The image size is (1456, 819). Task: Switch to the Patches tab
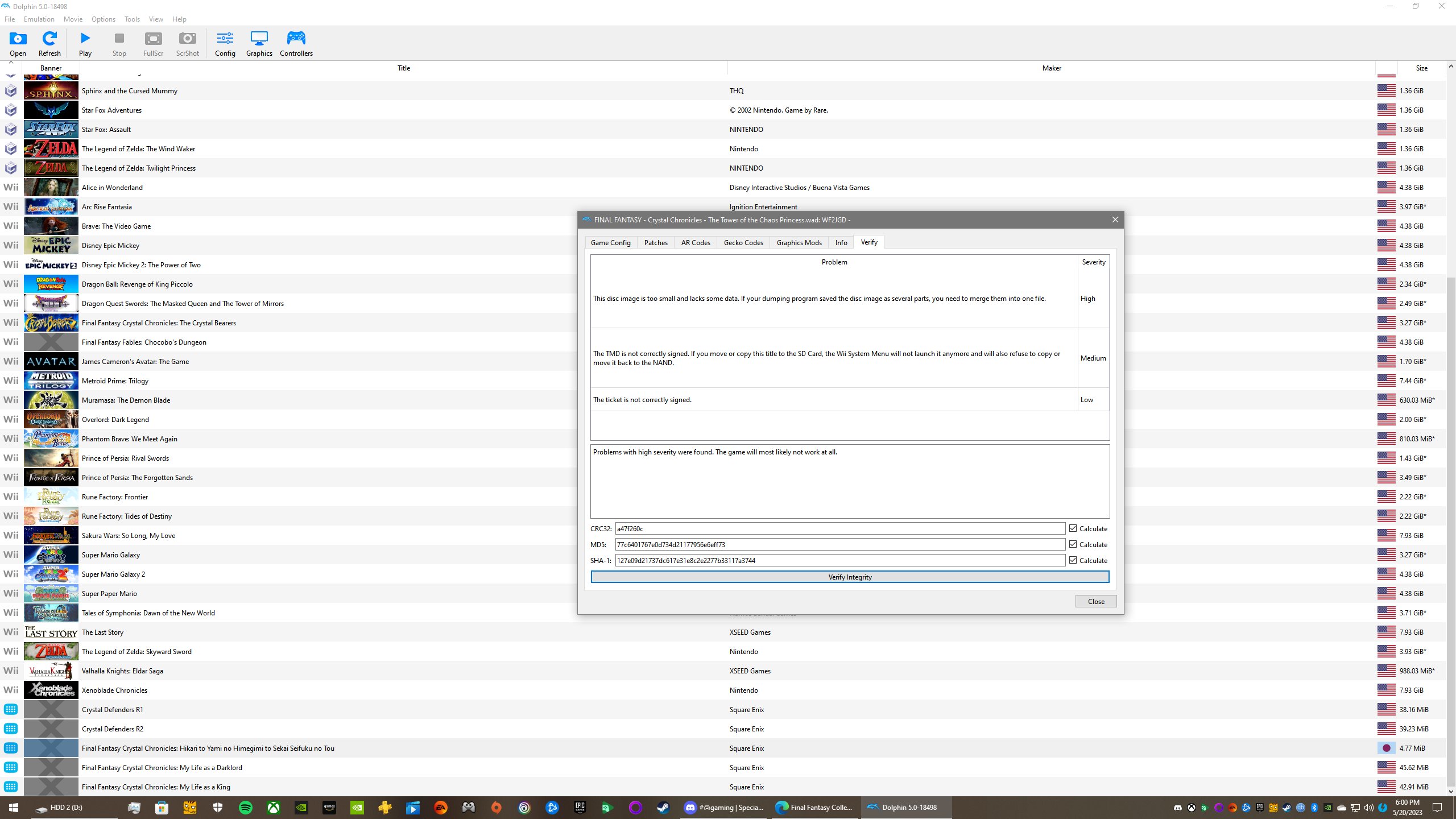click(656, 243)
